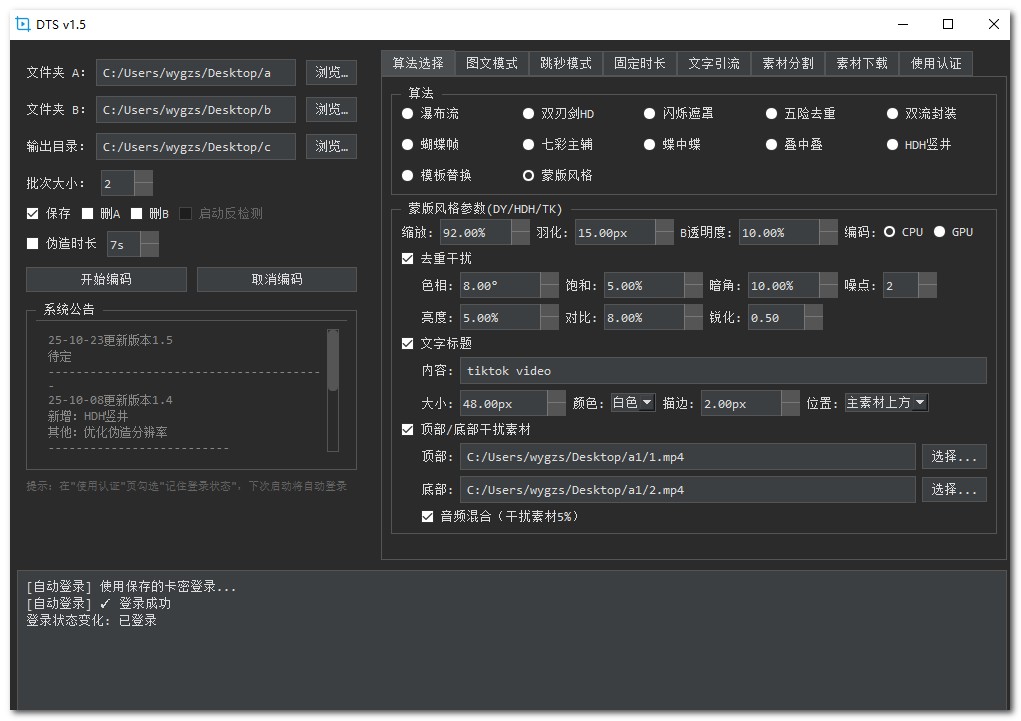Switch encoding mode to GPU
The width and height of the screenshot is (1021, 721).
(x=941, y=231)
